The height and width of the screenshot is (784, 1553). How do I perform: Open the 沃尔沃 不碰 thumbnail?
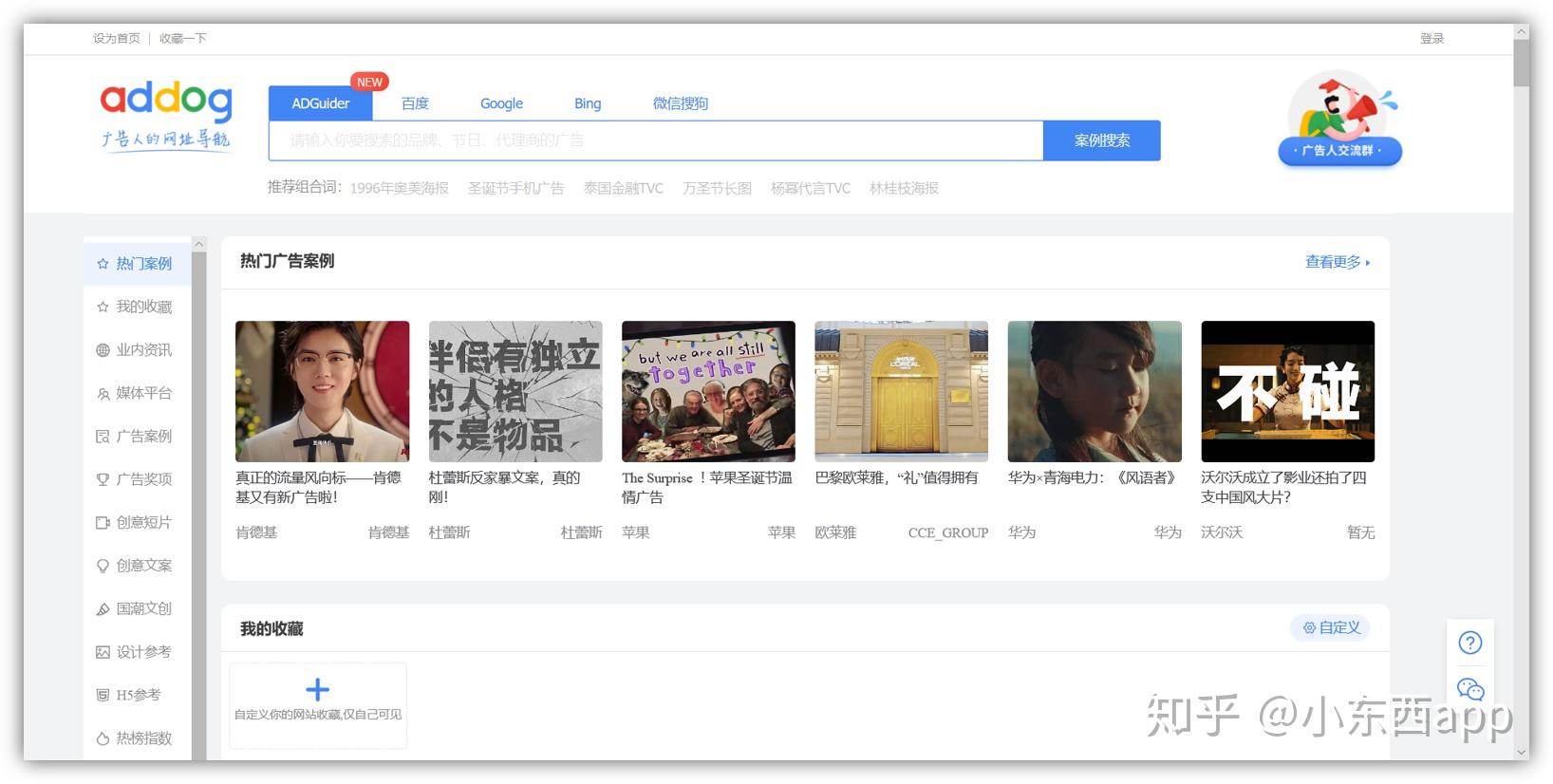pos(1287,391)
